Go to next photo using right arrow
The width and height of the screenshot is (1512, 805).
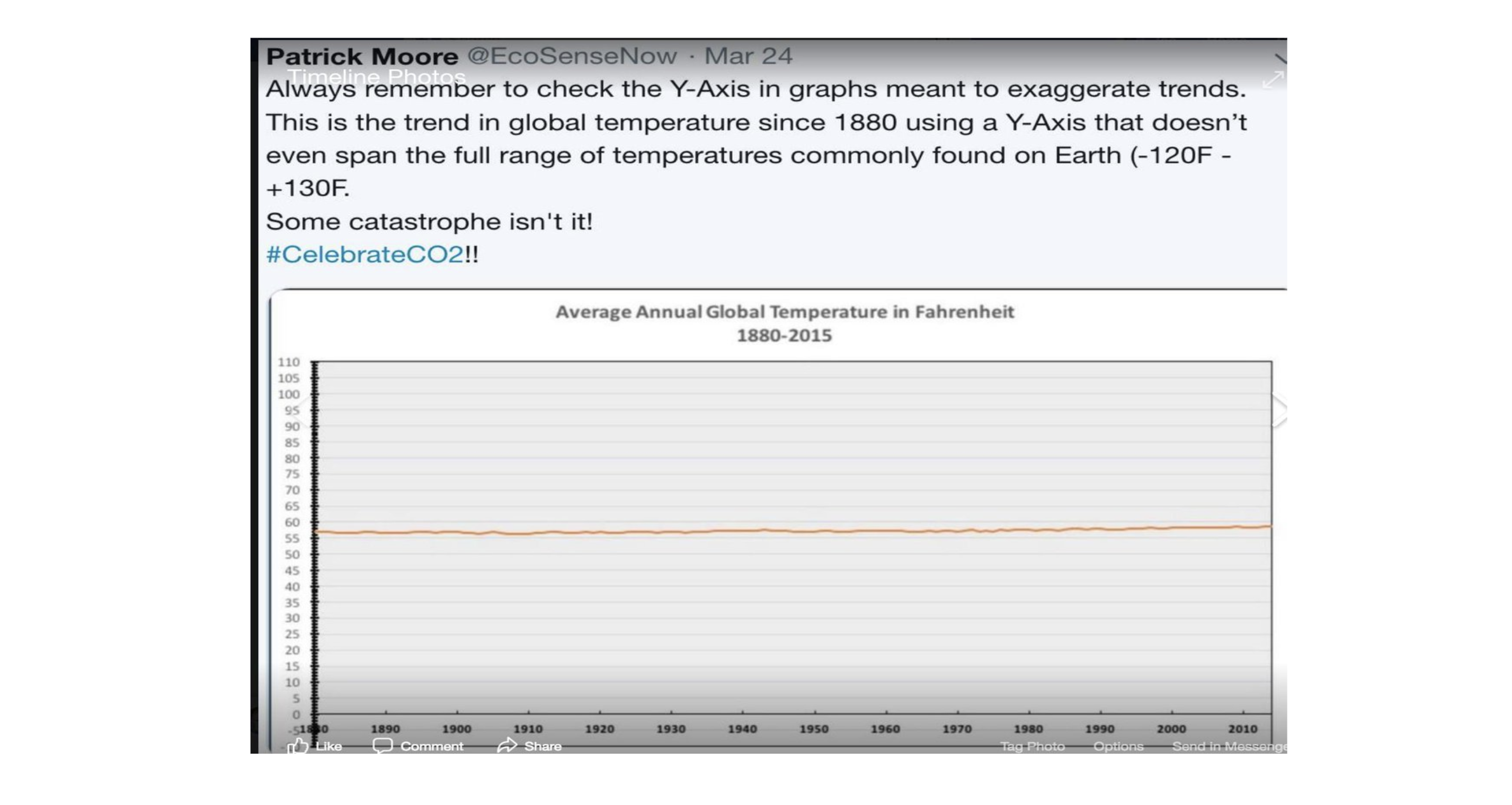(1278, 410)
